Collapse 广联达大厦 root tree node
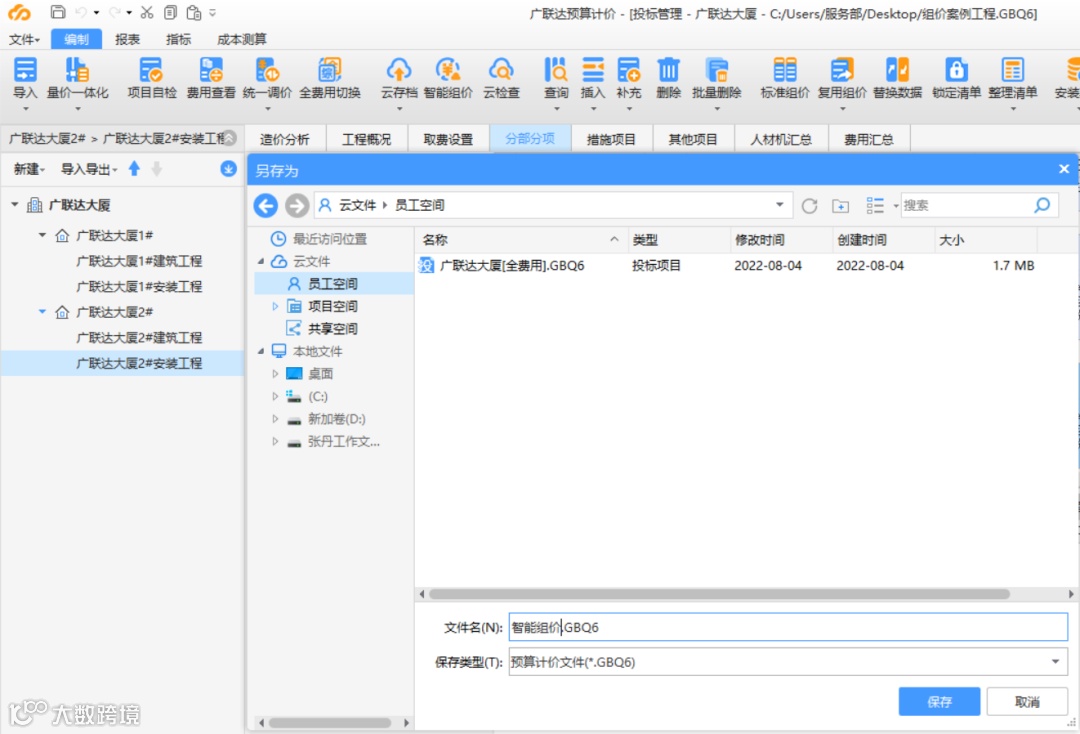The width and height of the screenshot is (1080, 734). pyautogui.click(x=14, y=205)
